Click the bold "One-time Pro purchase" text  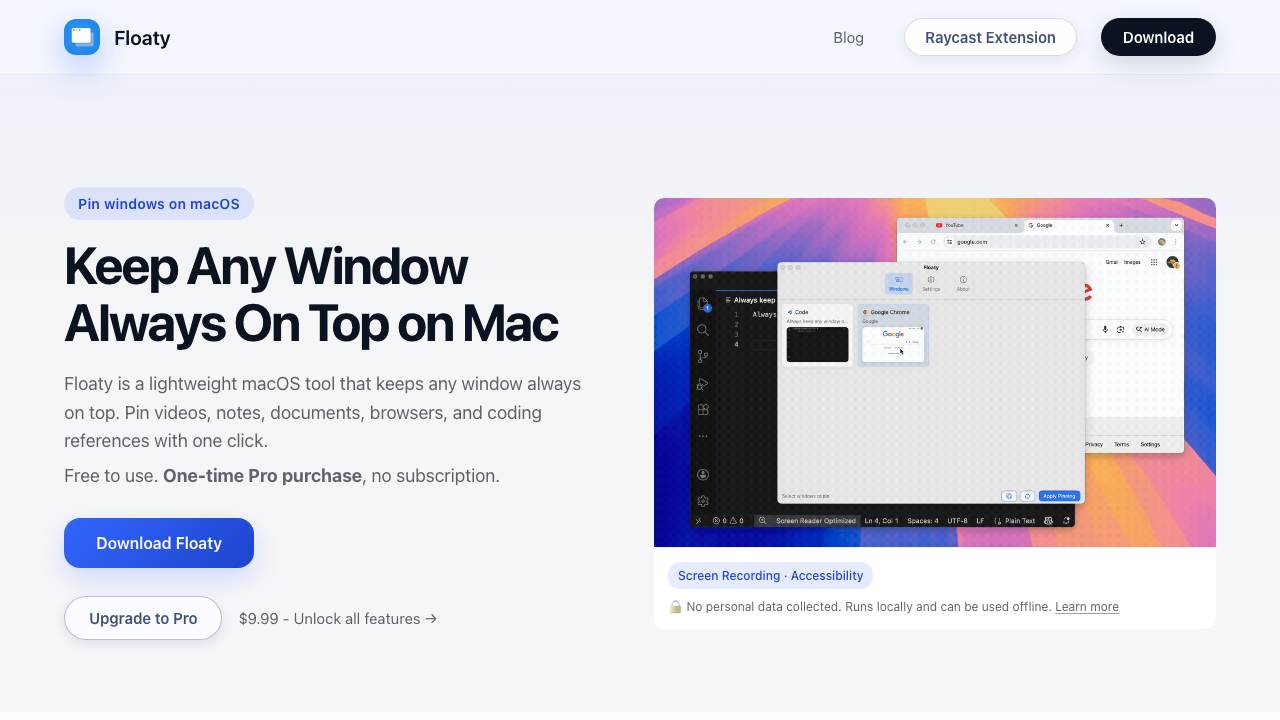click(262, 476)
